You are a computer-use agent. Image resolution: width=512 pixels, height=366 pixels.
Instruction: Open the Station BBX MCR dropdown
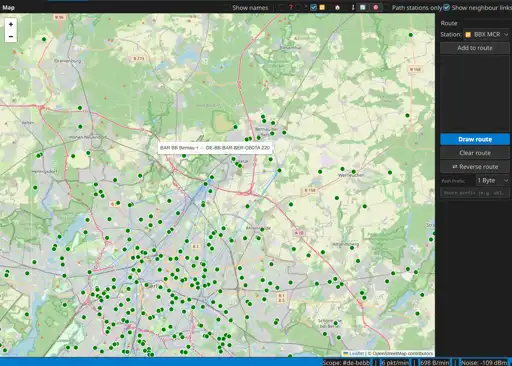(x=486, y=34)
